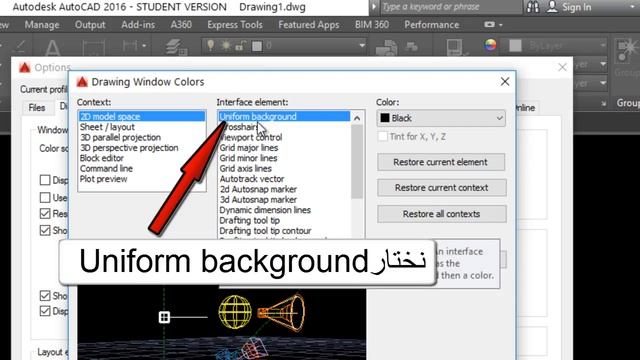Click the color wheel icon in ribbon
Viewport: 640px width, 360px height.
(x=490, y=45)
